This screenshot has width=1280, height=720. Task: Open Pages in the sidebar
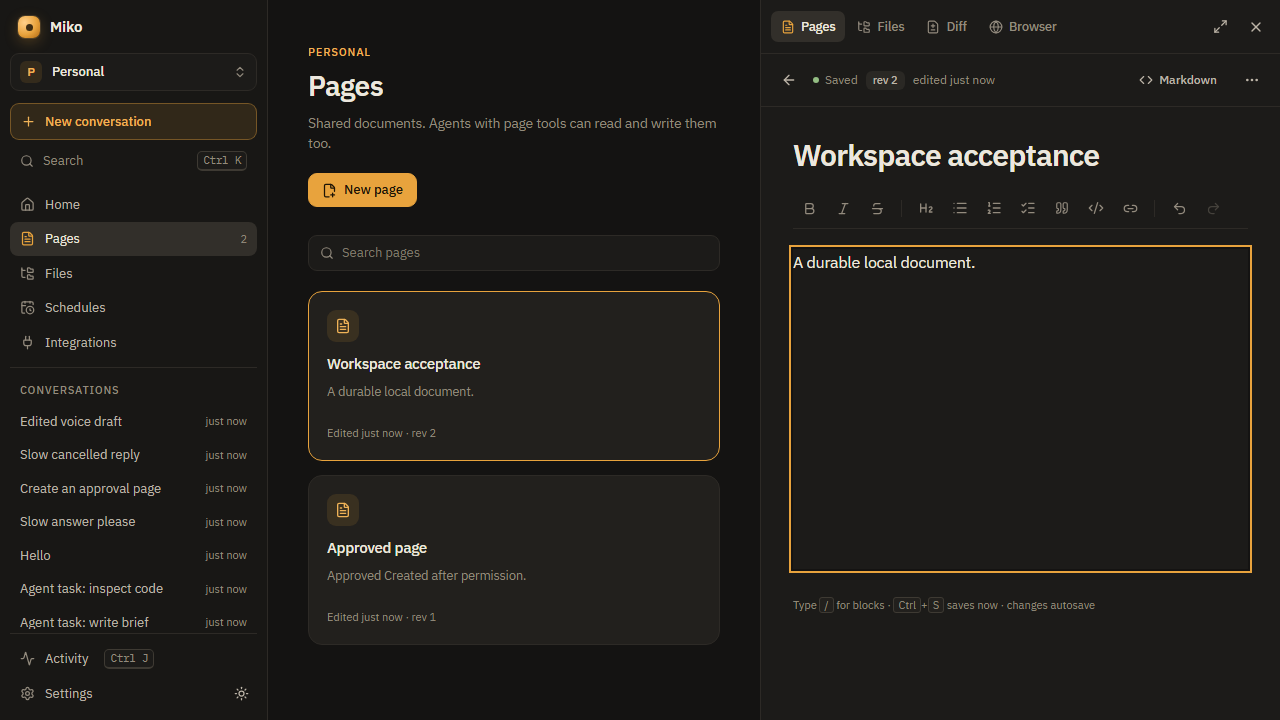click(133, 239)
